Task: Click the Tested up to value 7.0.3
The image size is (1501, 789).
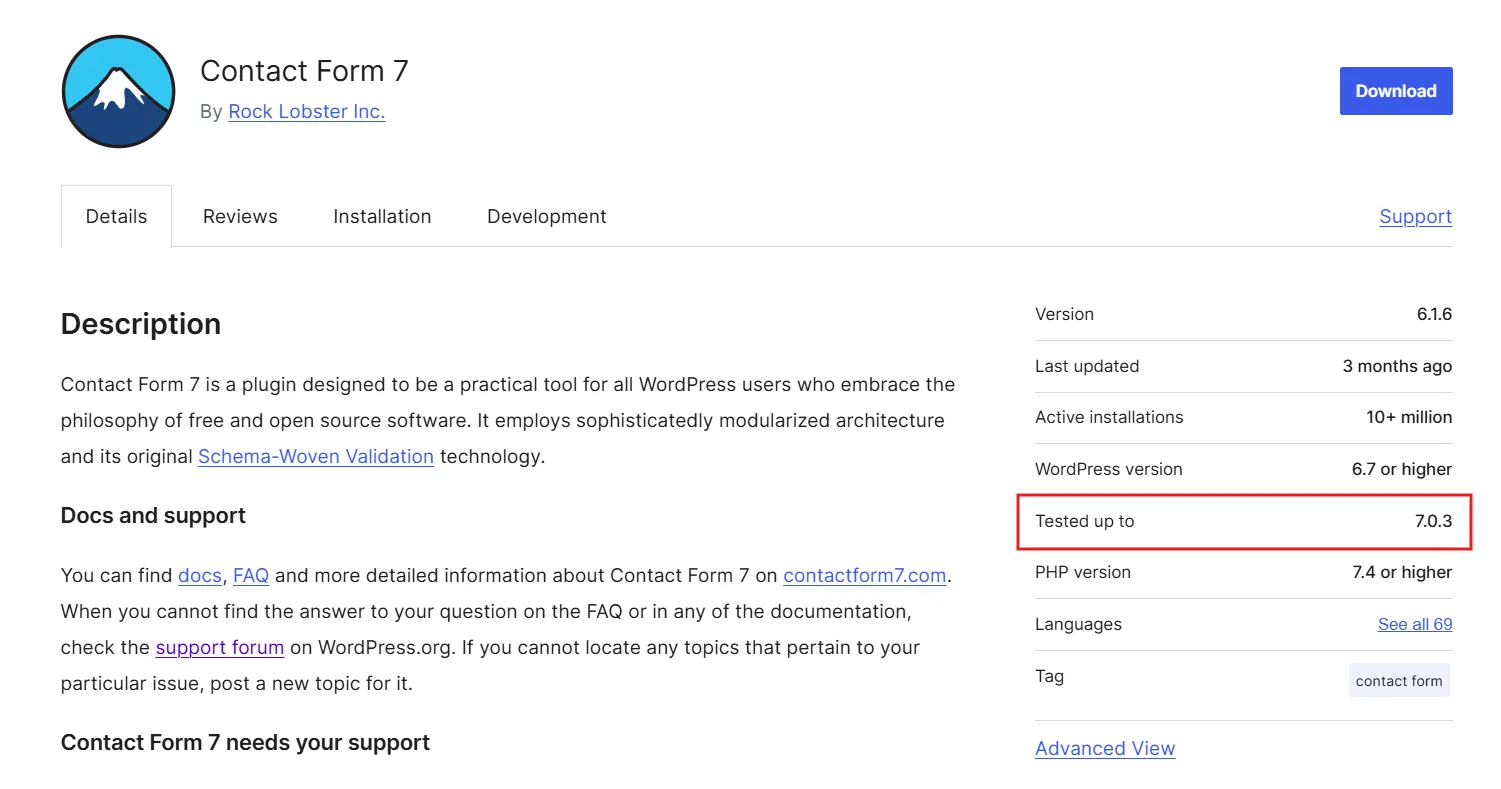Action: (1433, 521)
